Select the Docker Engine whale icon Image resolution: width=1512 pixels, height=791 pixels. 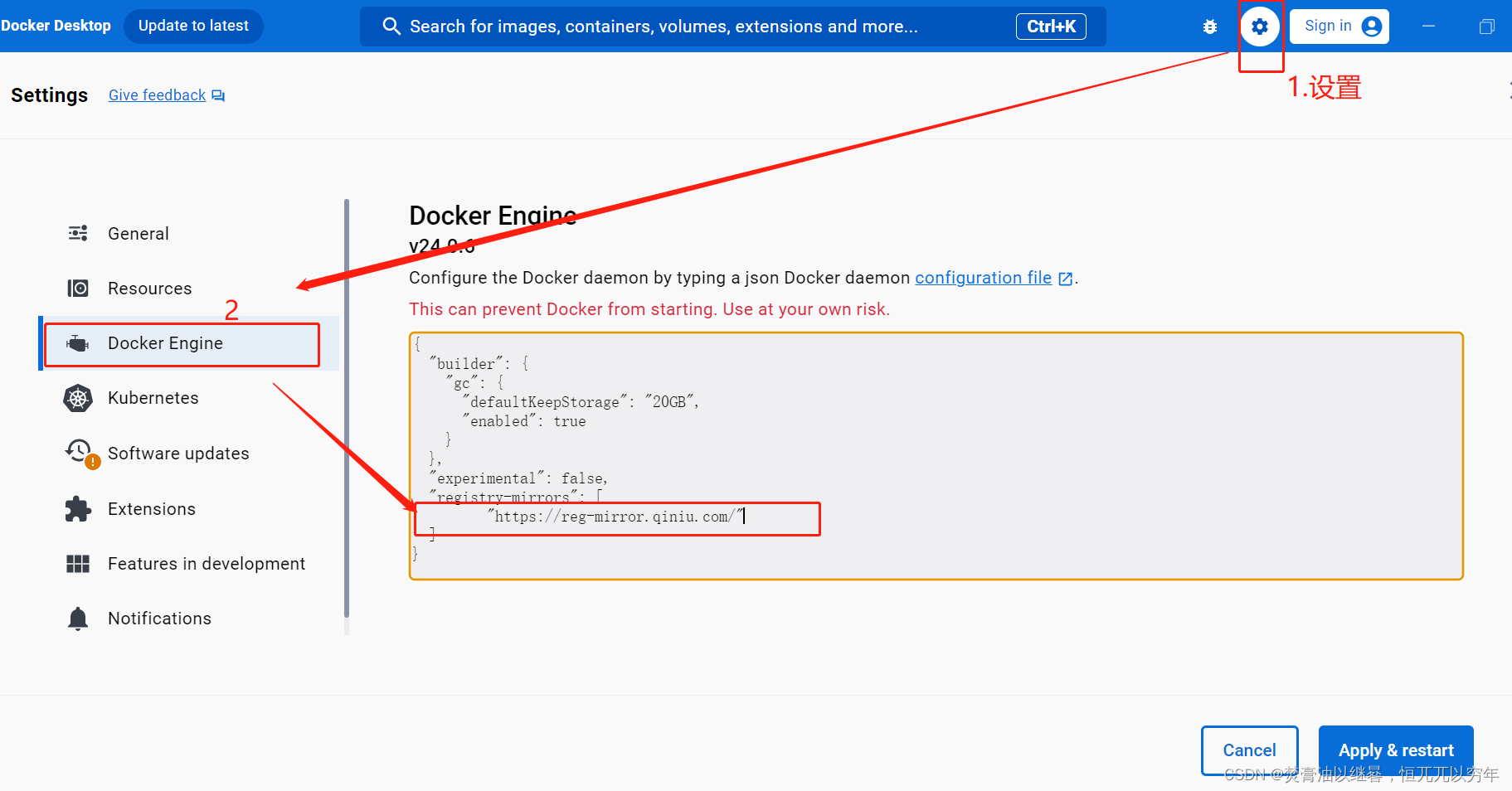click(77, 343)
